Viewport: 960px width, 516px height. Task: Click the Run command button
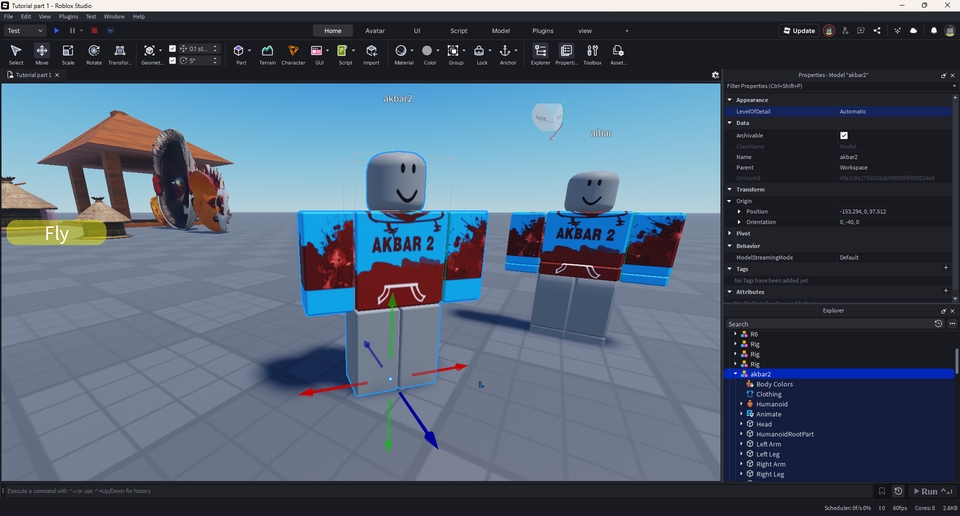pos(933,491)
